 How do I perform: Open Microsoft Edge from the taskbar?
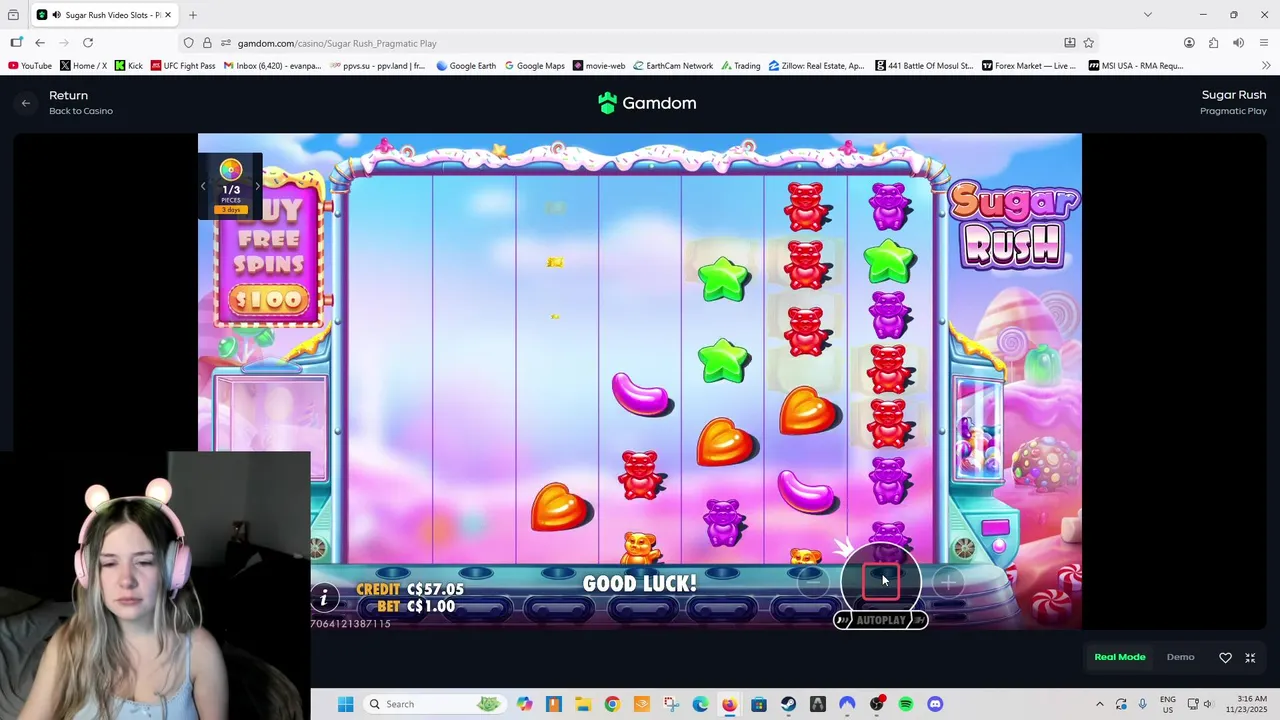[700, 704]
